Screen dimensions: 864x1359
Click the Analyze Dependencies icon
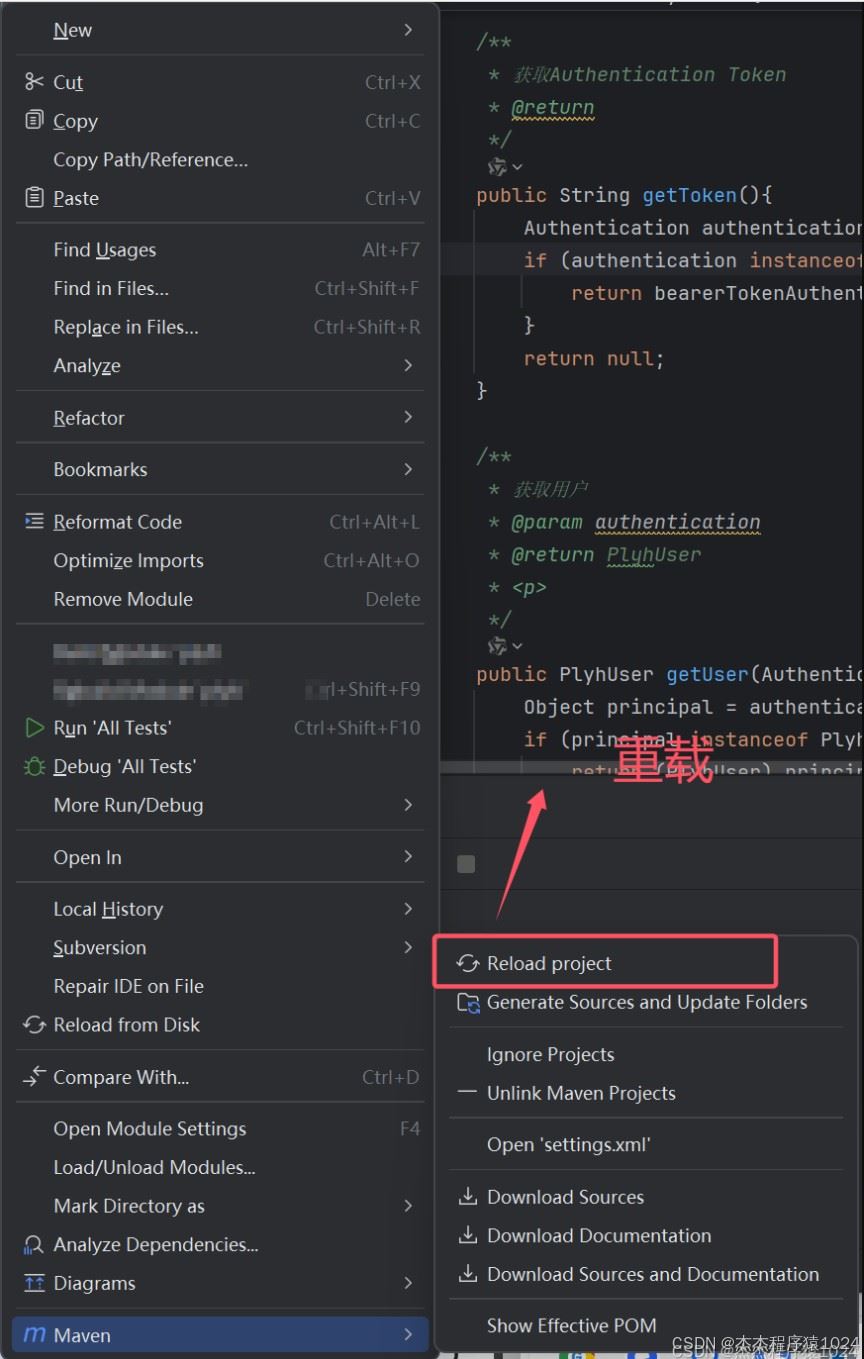[34, 1245]
